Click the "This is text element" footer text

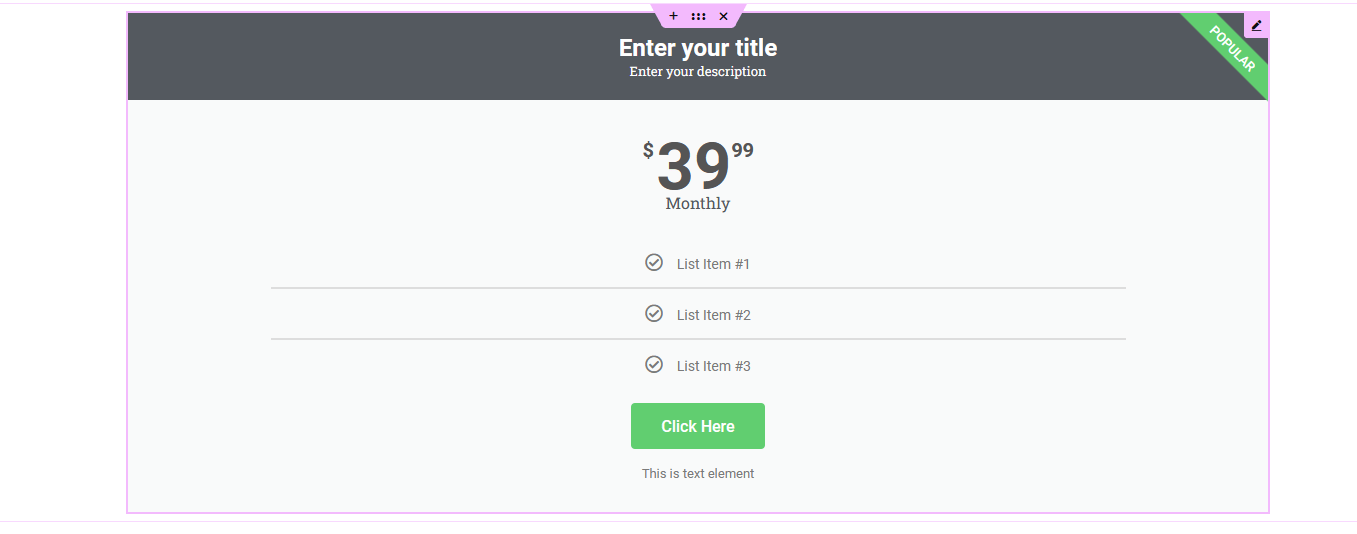pos(697,474)
